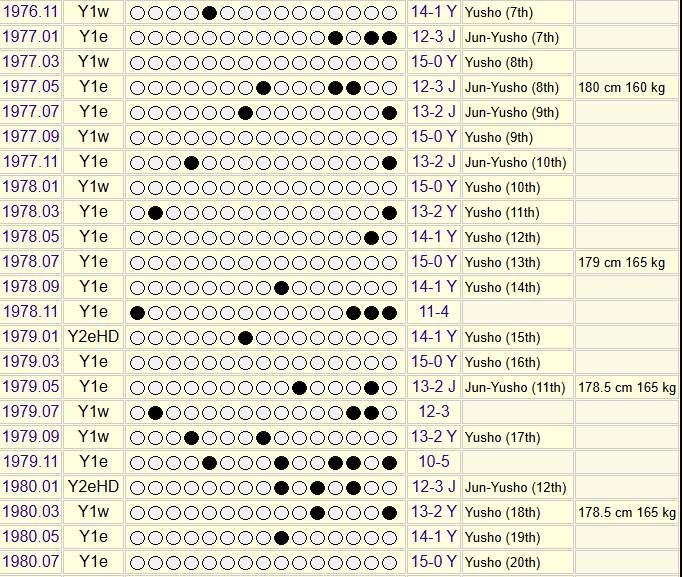Open the 15-0 Y record for 1977.09
Image resolution: width=683 pixels, height=577 pixels.
434,137
